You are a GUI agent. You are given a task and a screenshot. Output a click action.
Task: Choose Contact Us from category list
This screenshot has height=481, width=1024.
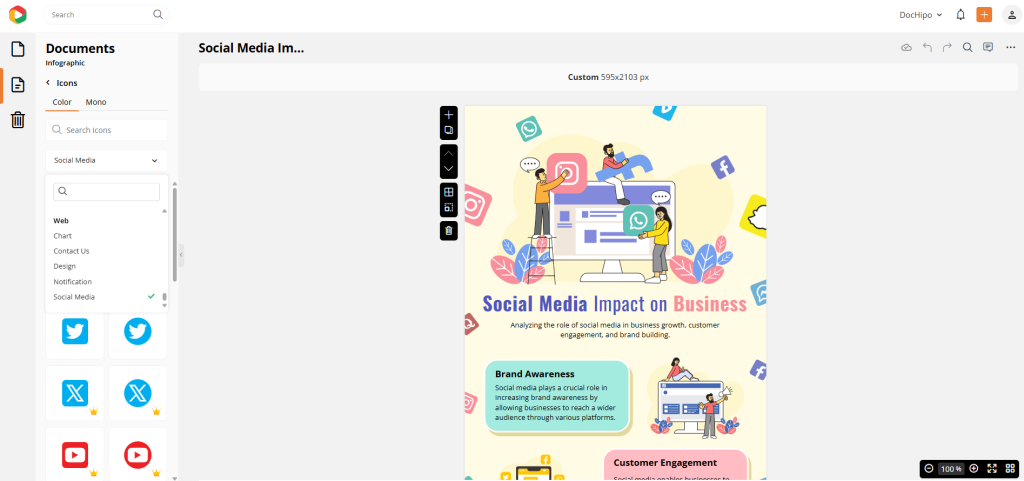click(71, 251)
